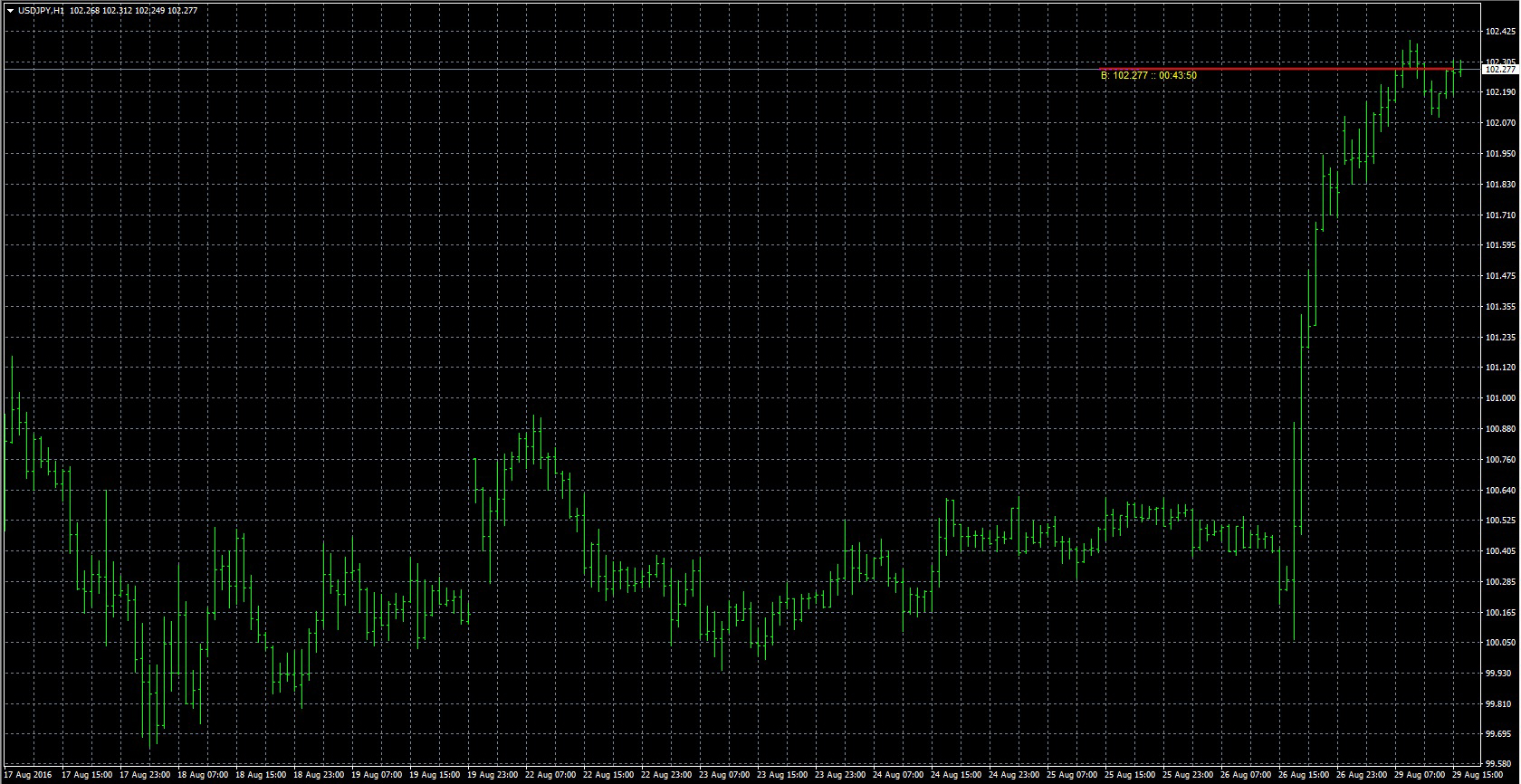
Task: Click the 102.190 price scale label
Action: 1500,92
